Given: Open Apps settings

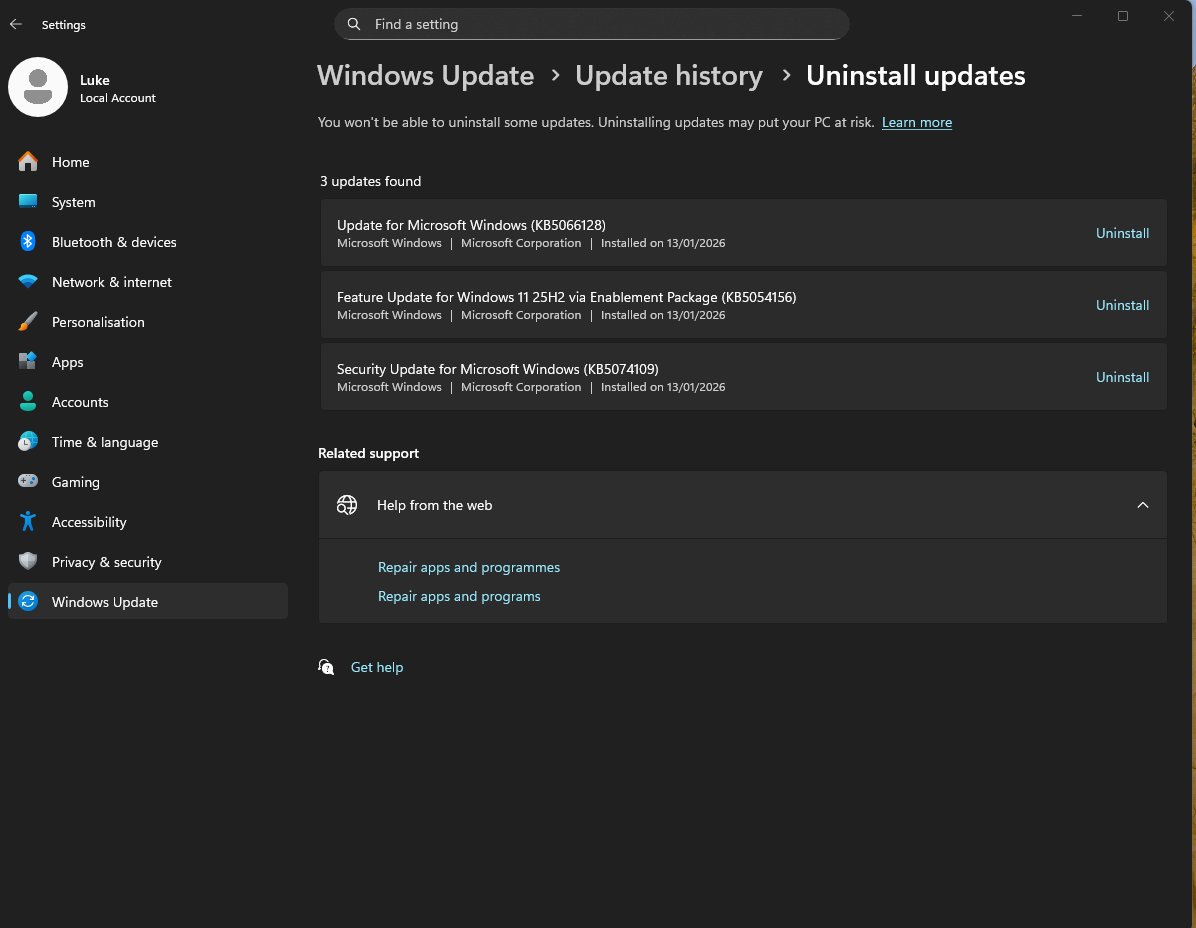Looking at the screenshot, I should 67,362.
